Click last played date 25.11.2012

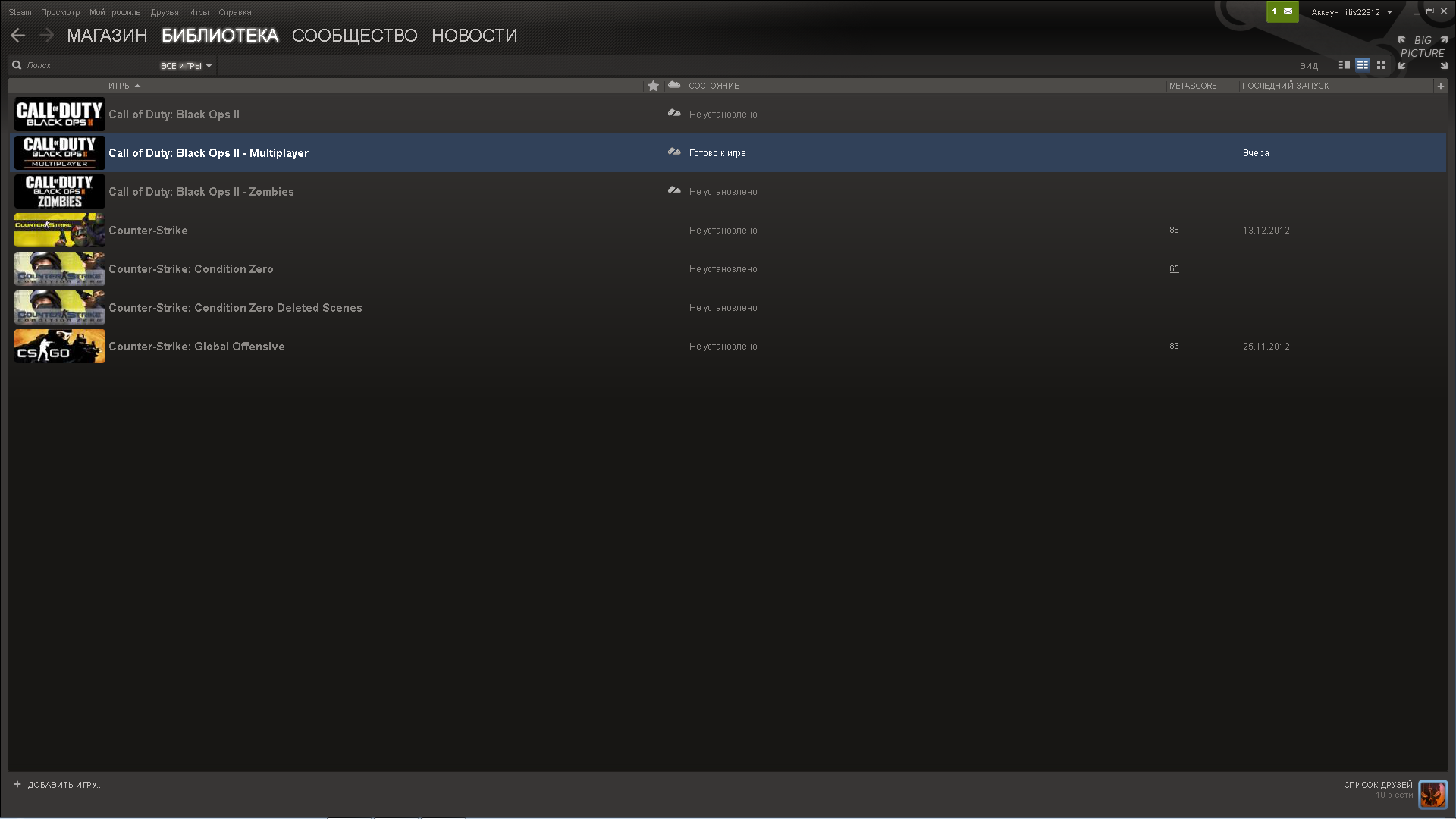tap(1266, 347)
